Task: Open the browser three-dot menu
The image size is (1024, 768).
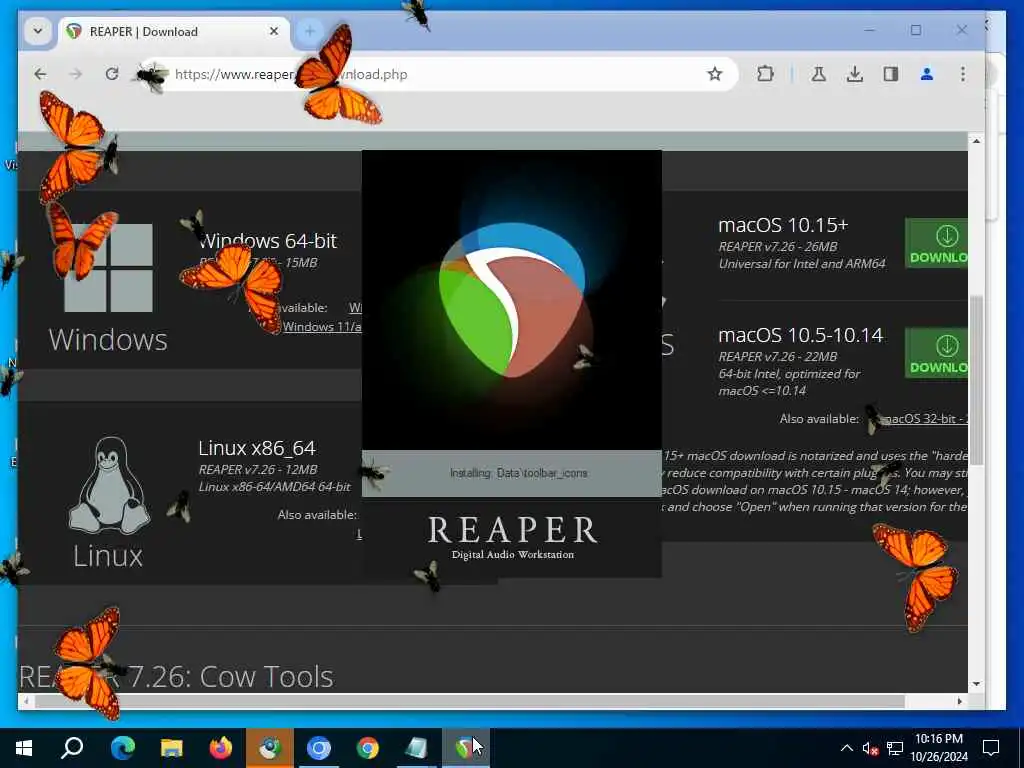Action: pyautogui.click(x=963, y=74)
